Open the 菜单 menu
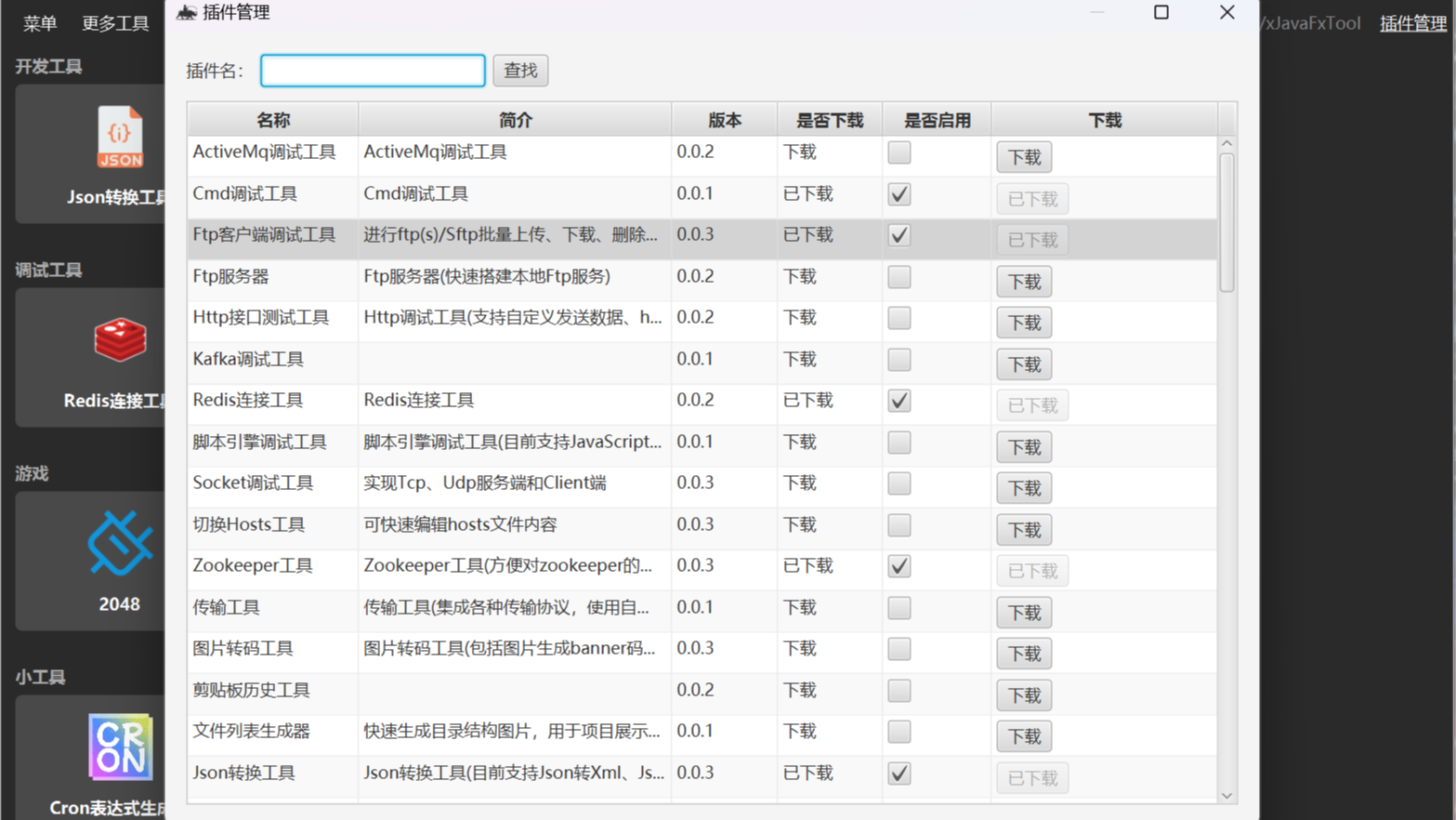The height and width of the screenshot is (820, 1456). (x=40, y=23)
